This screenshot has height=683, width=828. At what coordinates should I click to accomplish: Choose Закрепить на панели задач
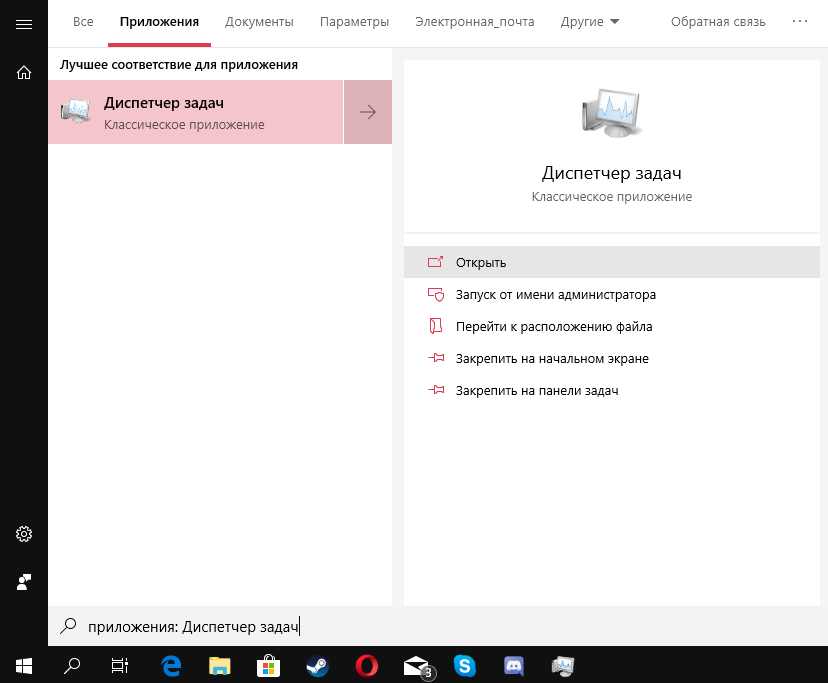point(536,391)
